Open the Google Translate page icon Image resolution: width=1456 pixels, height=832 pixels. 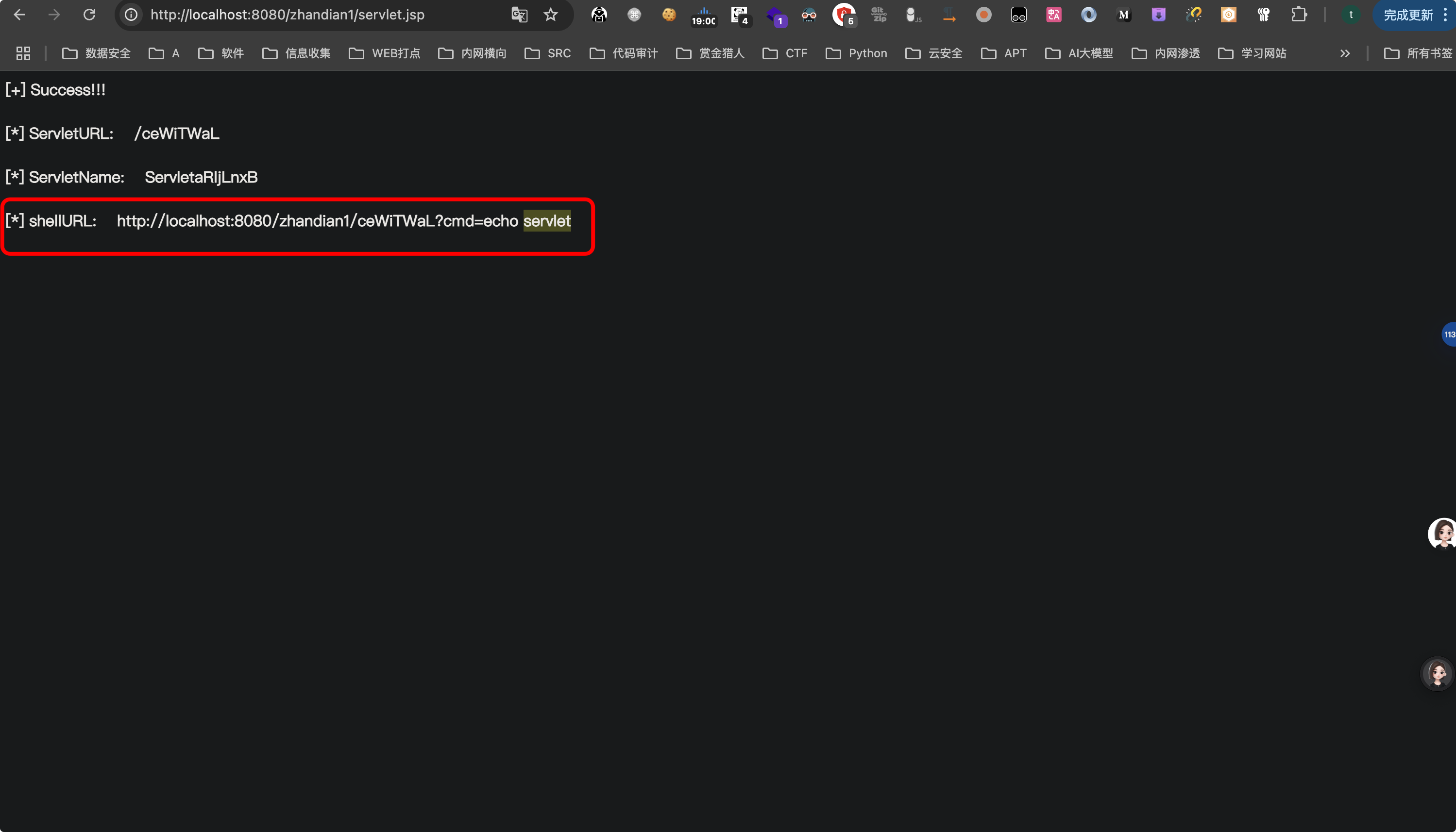[519, 15]
